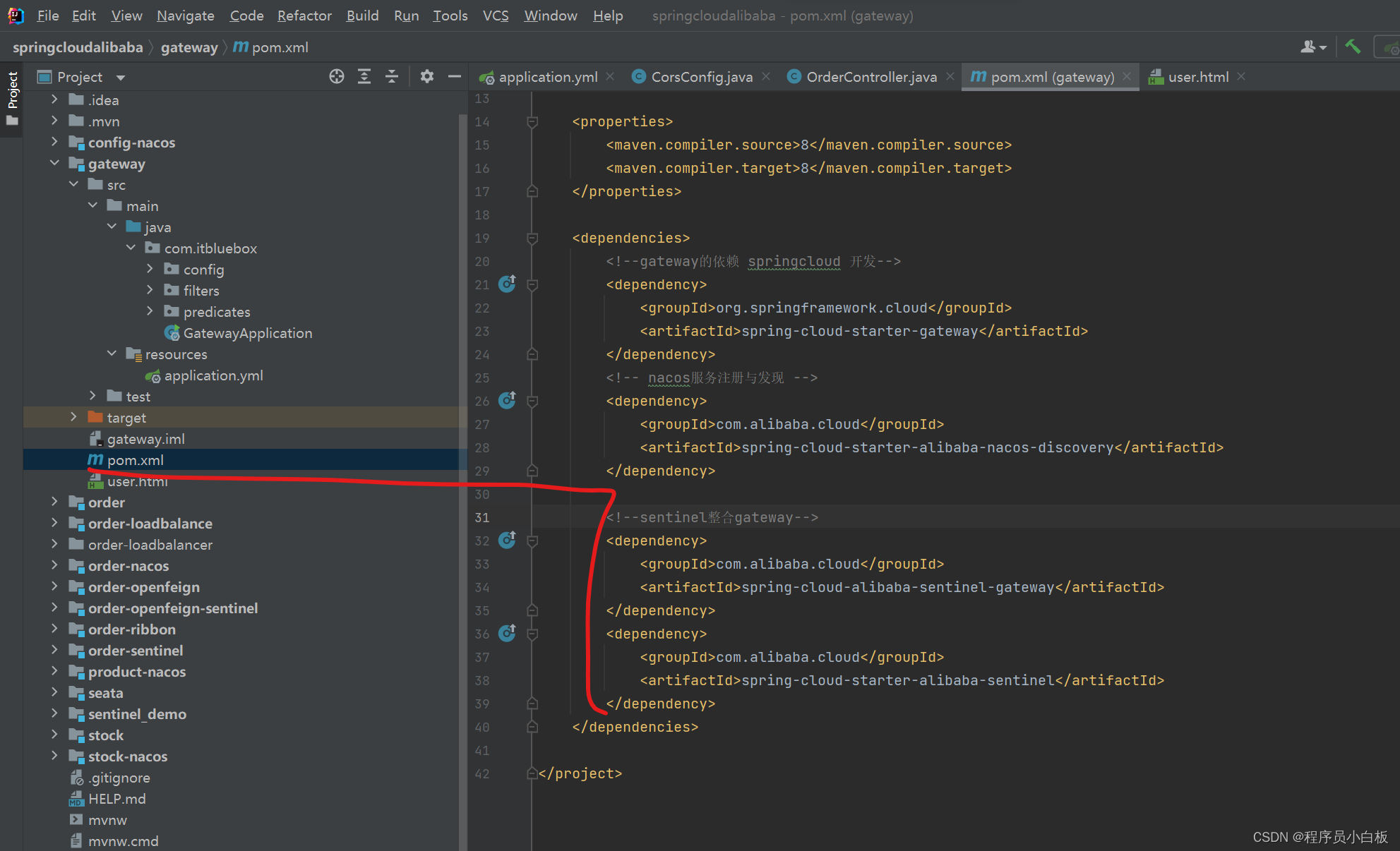Click the Project panel title label
Image resolution: width=1400 pixels, height=851 pixels.
[x=80, y=77]
